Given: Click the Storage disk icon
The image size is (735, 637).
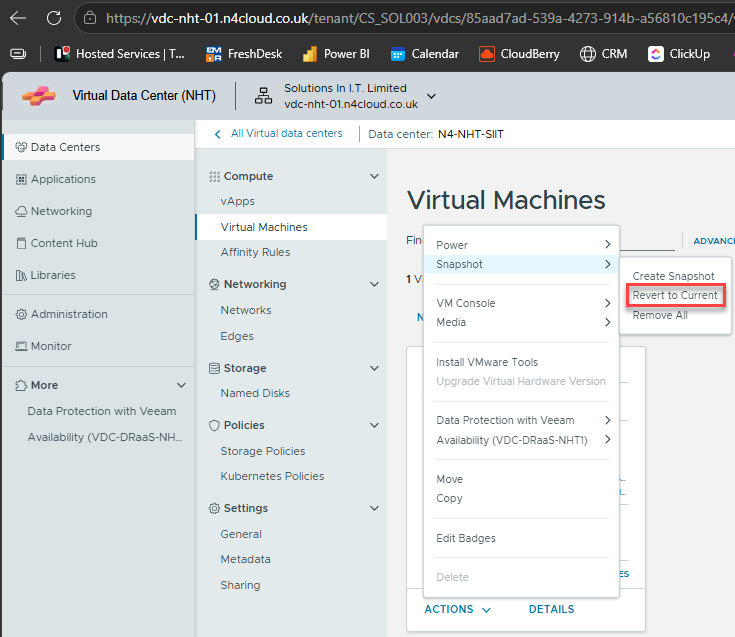Looking at the screenshot, I should tap(214, 368).
